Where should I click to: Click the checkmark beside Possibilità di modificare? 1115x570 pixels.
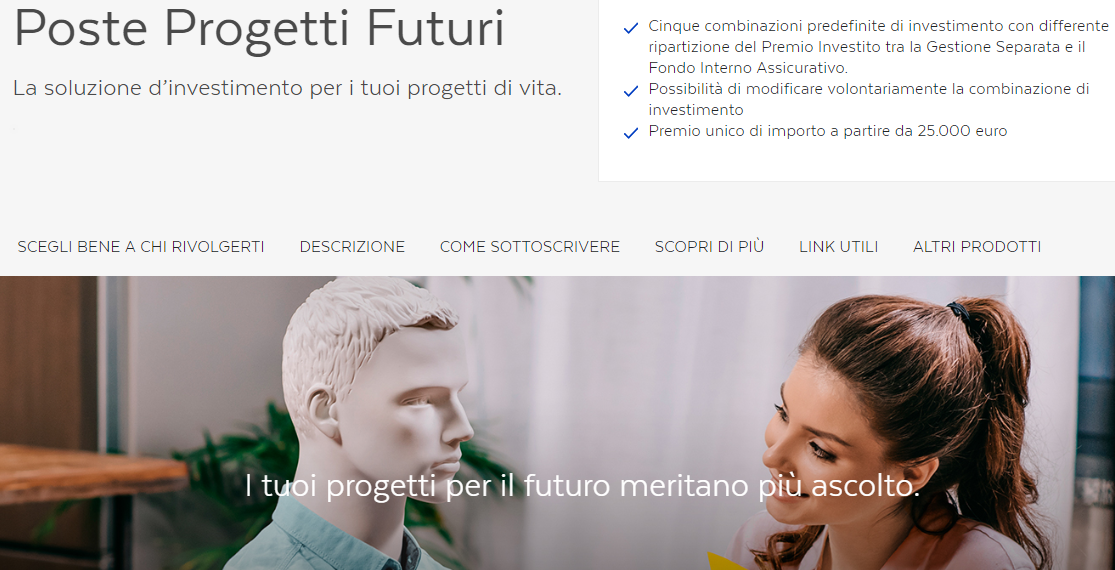[x=630, y=91]
